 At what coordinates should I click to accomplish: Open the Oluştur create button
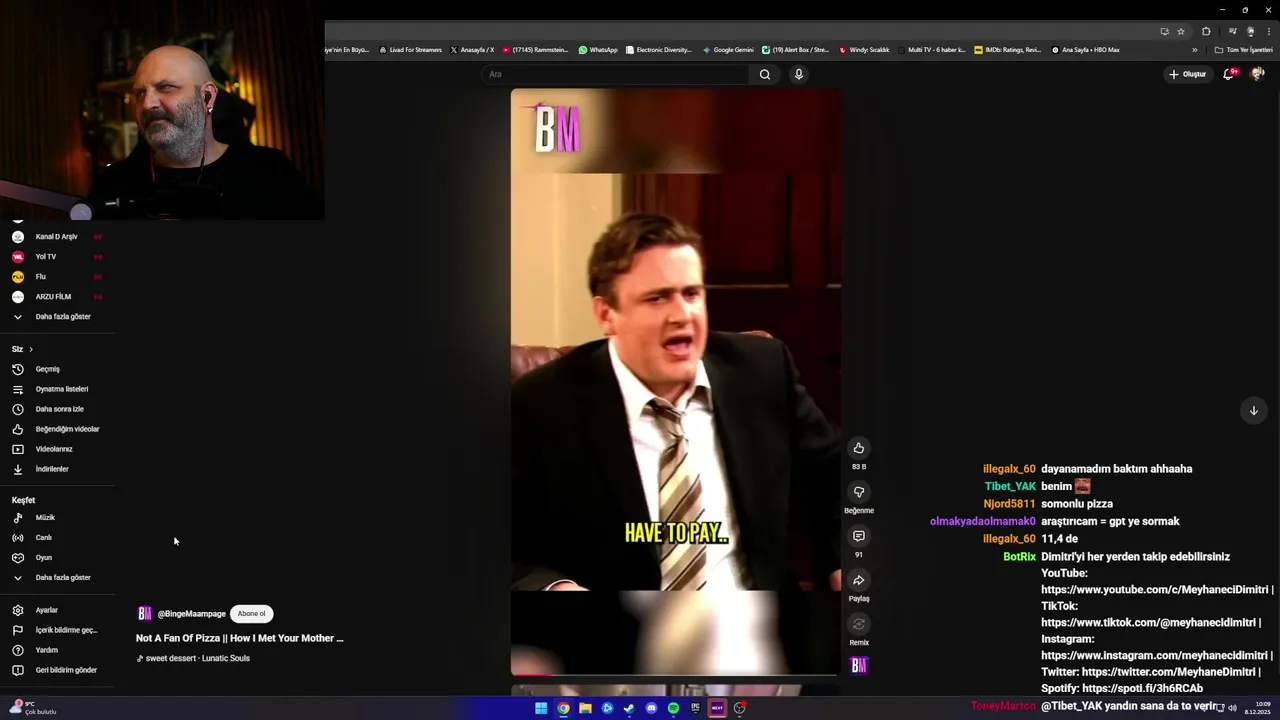(x=1188, y=74)
